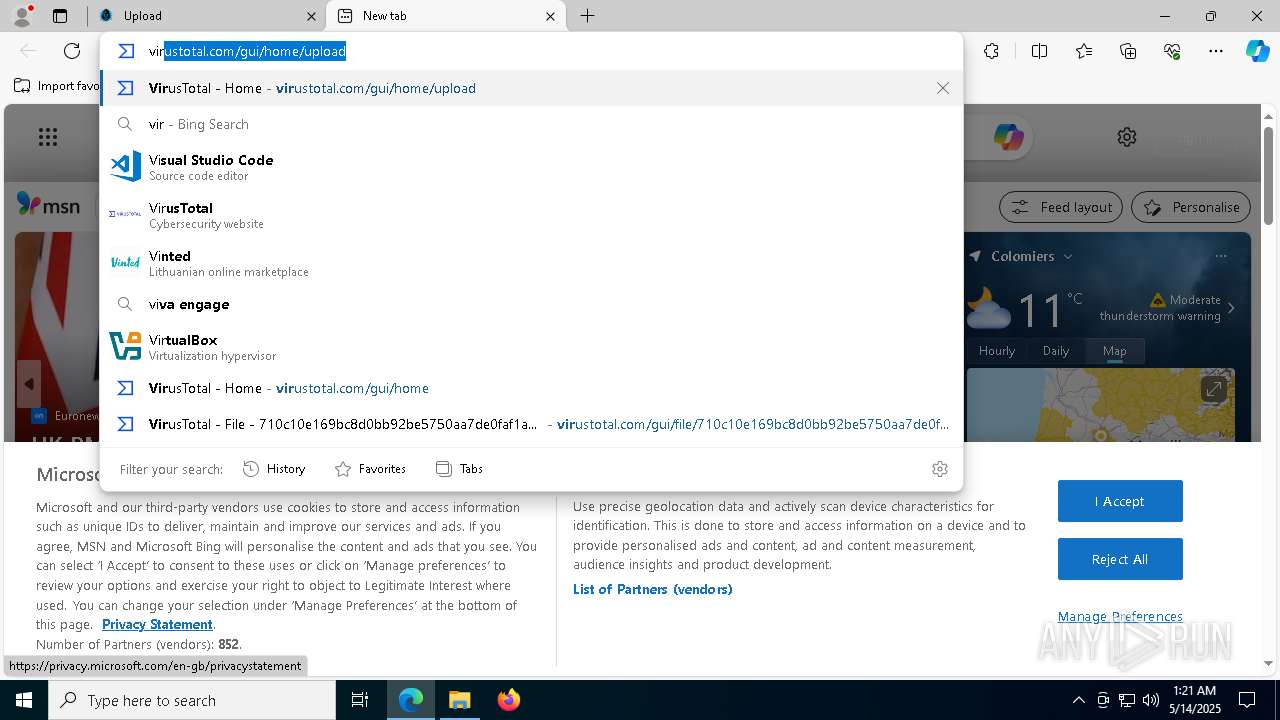Open File Explorer from the taskbar
1280x720 pixels.
coord(459,700)
